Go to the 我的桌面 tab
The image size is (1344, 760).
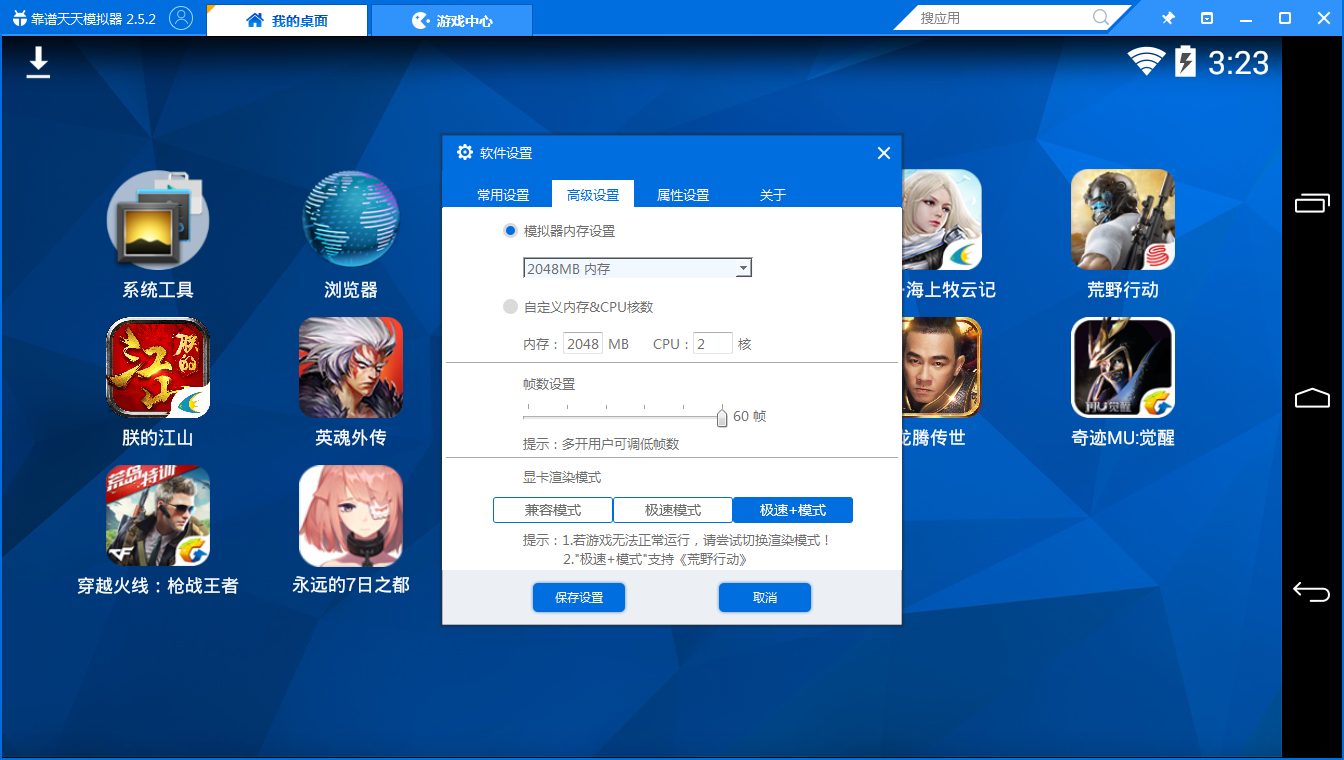click(287, 20)
